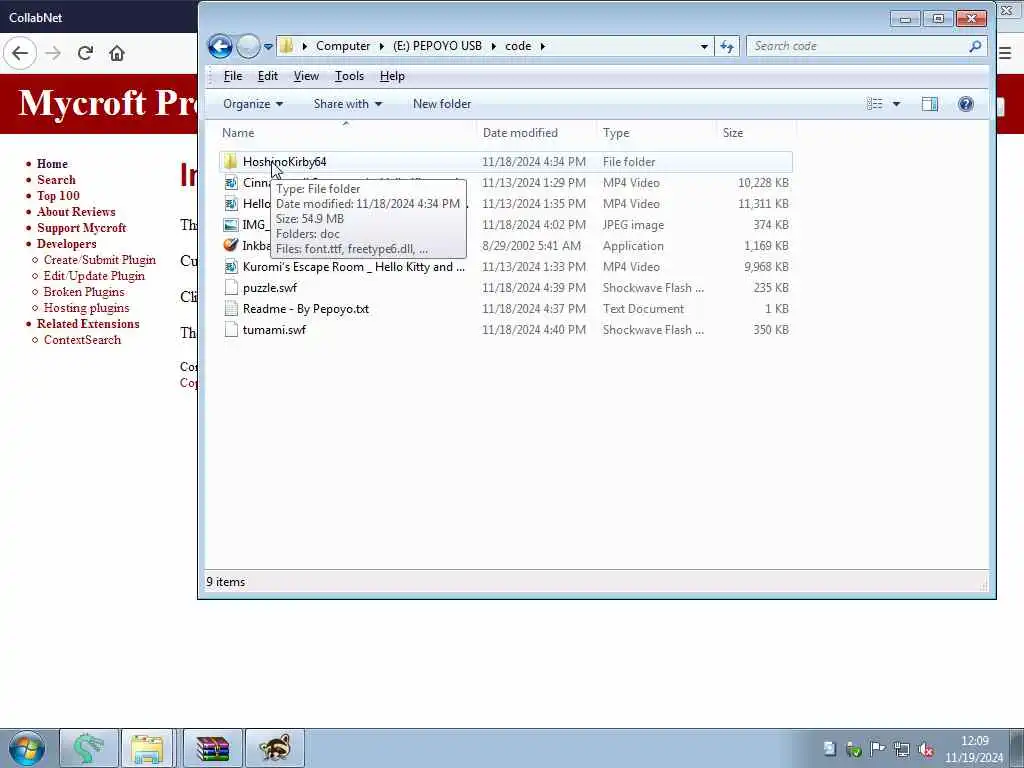Toggle the preview pane icon
Screen dimensions: 1024x768
[929, 104]
